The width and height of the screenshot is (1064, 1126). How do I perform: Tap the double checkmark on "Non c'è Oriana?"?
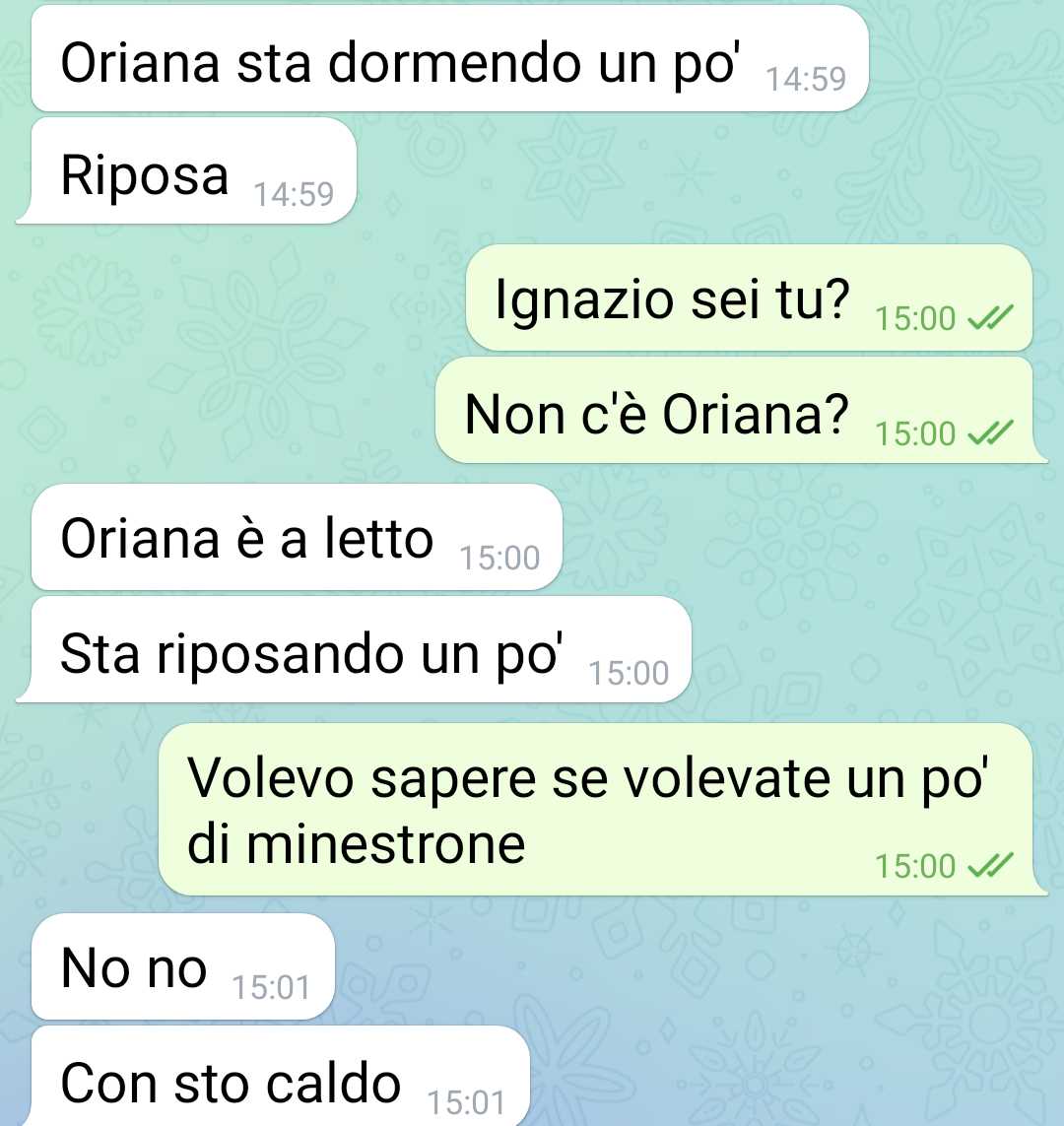pos(990,432)
